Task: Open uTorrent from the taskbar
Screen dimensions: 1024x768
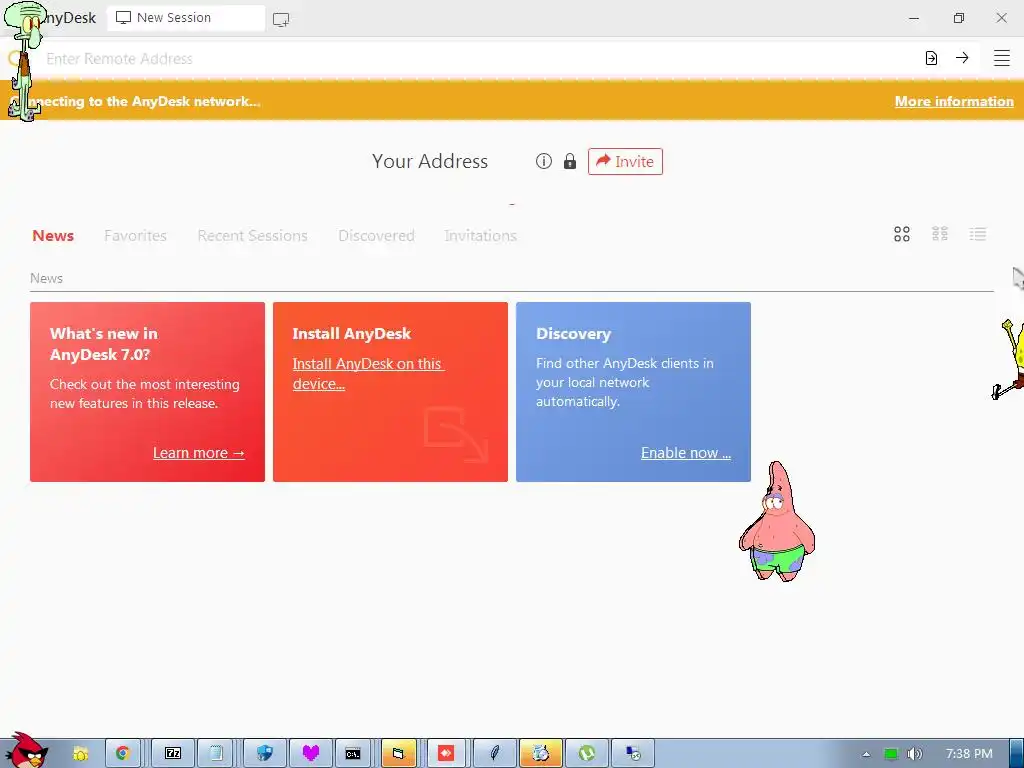Action: (587, 754)
